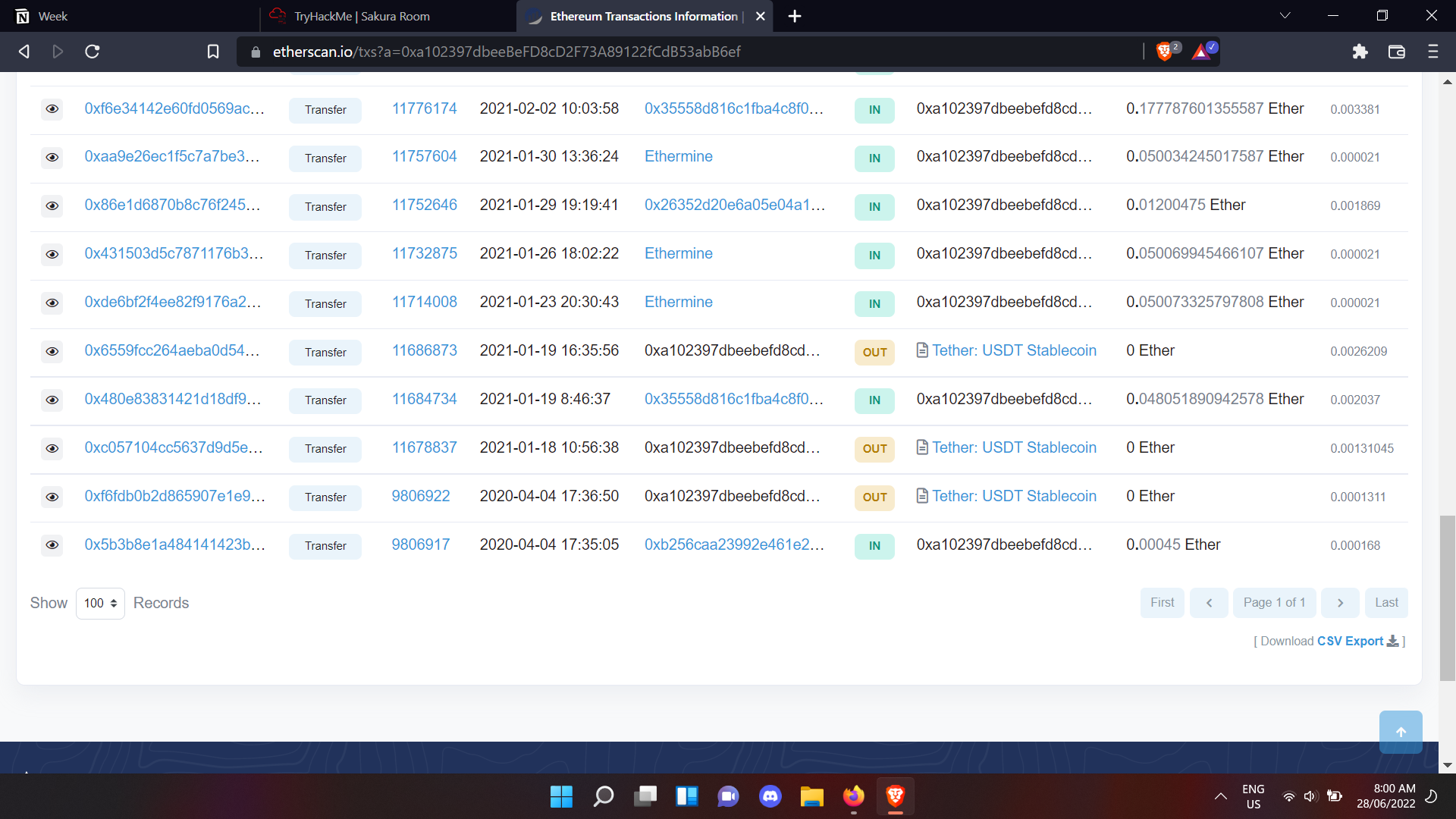Show hidden system tray icons

point(1220,796)
